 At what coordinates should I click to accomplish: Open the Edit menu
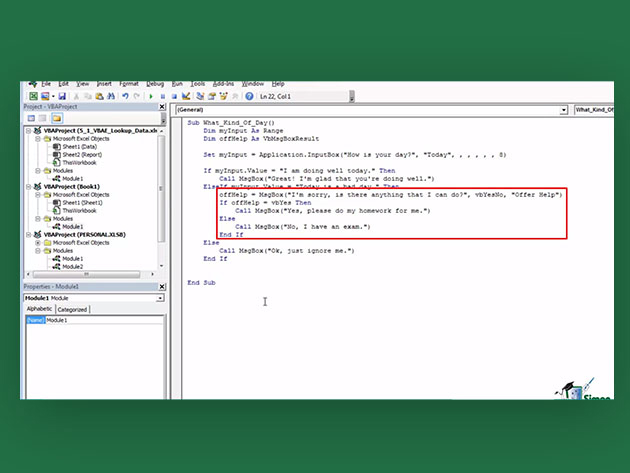coord(63,84)
